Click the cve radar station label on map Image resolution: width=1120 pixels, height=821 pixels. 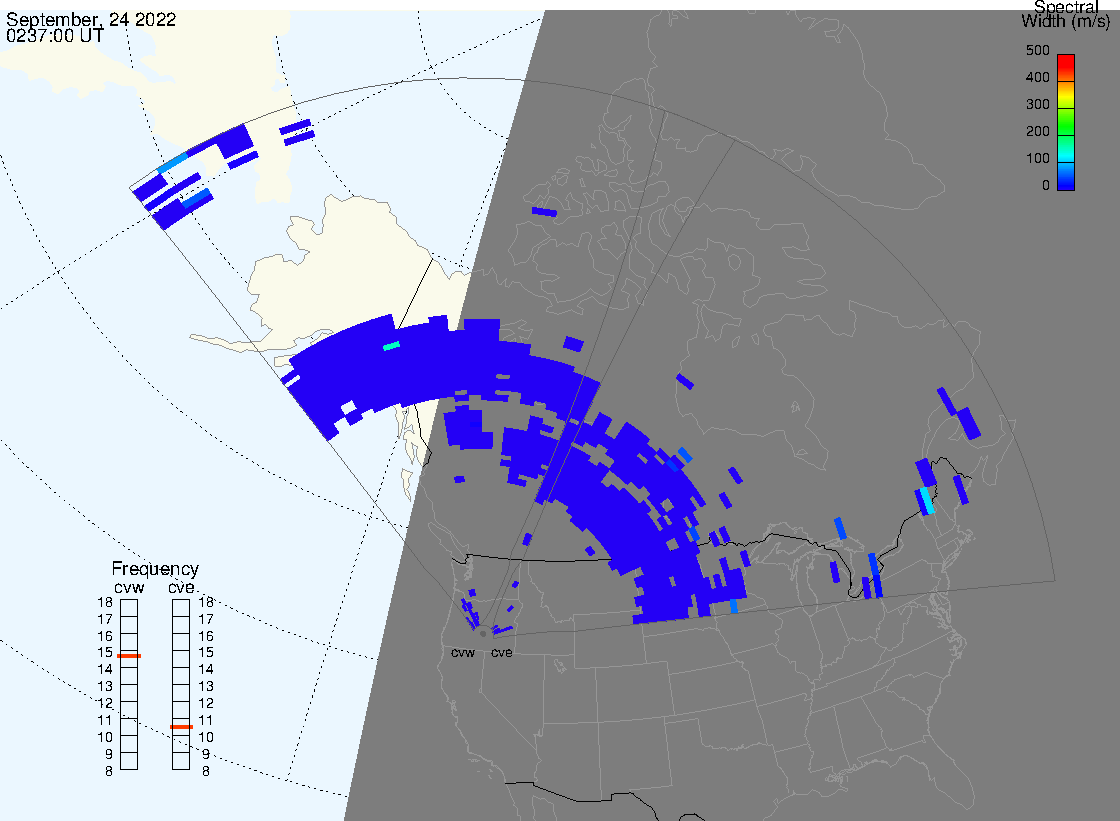pos(501,653)
